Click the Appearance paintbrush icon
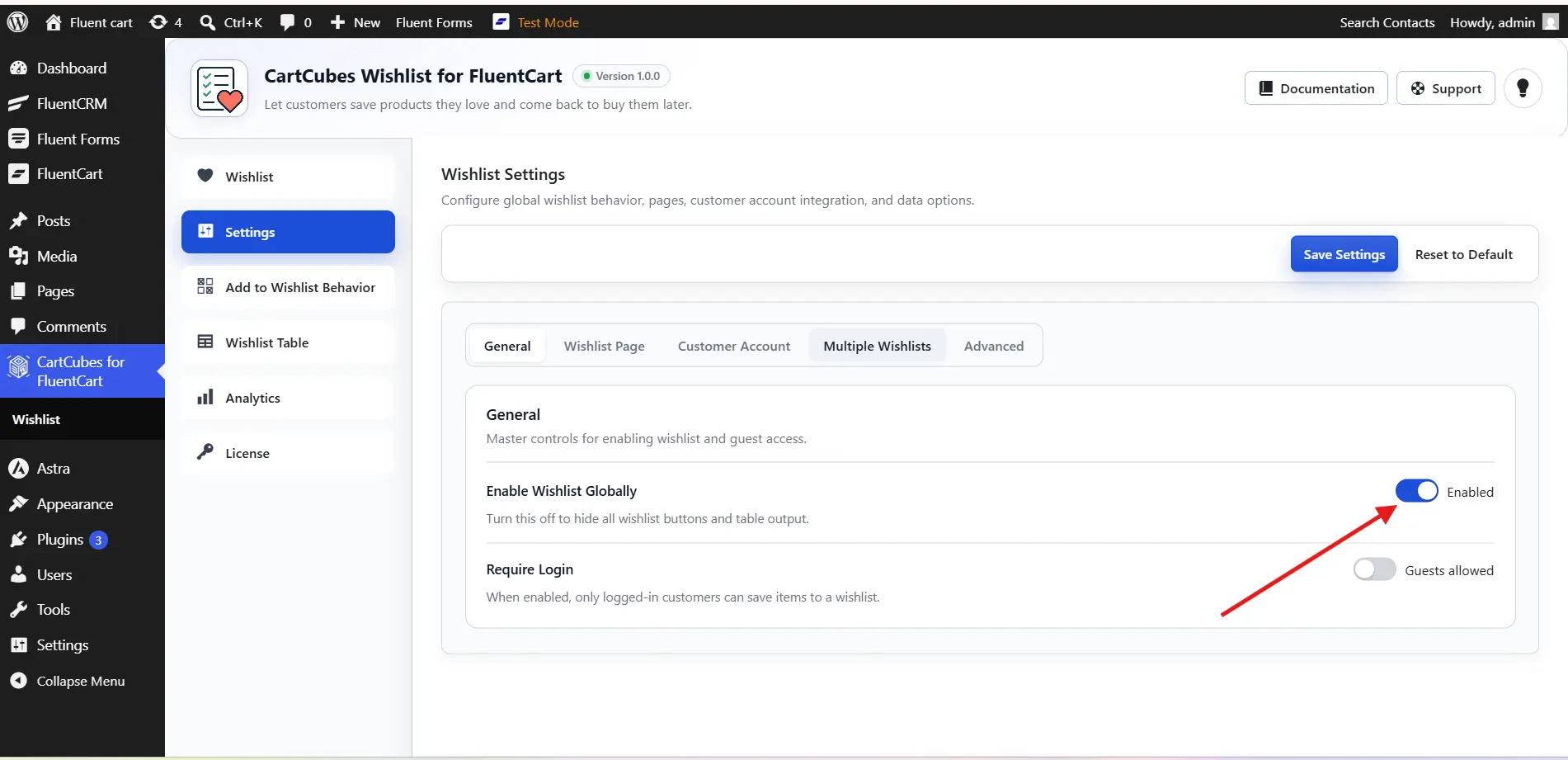1568x760 pixels. tap(18, 503)
